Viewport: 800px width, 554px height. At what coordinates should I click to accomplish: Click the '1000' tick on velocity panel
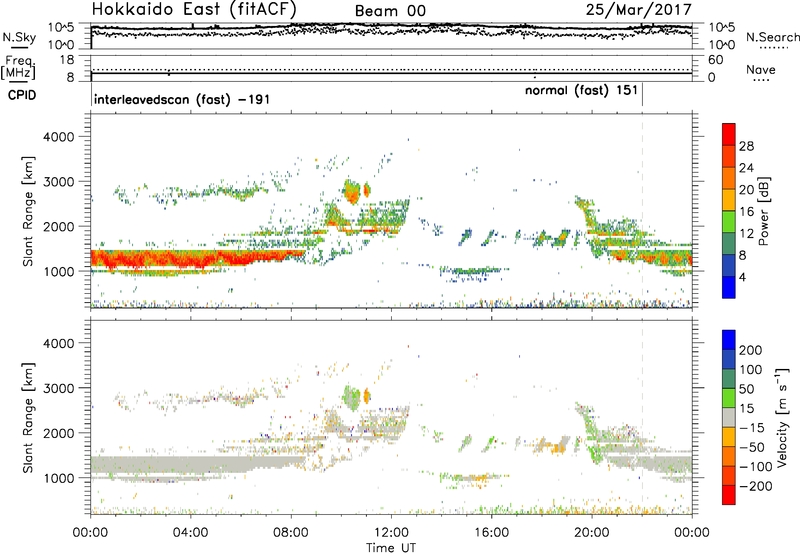coord(59,478)
